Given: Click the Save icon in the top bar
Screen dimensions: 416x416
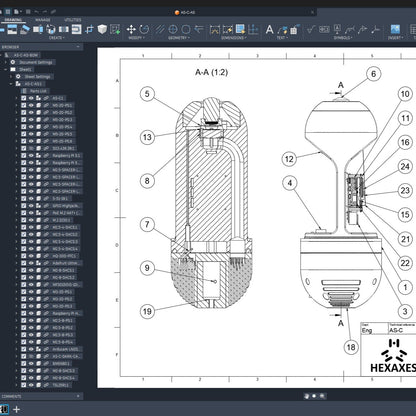Looking at the screenshot, I should pyautogui.click(x=28, y=12).
